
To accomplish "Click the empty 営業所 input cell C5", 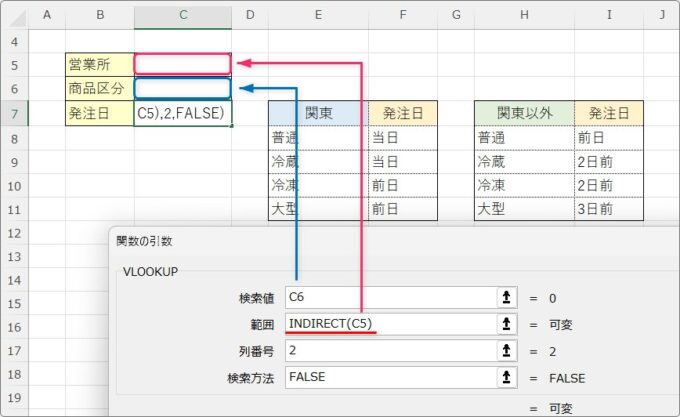I will [182, 64].
